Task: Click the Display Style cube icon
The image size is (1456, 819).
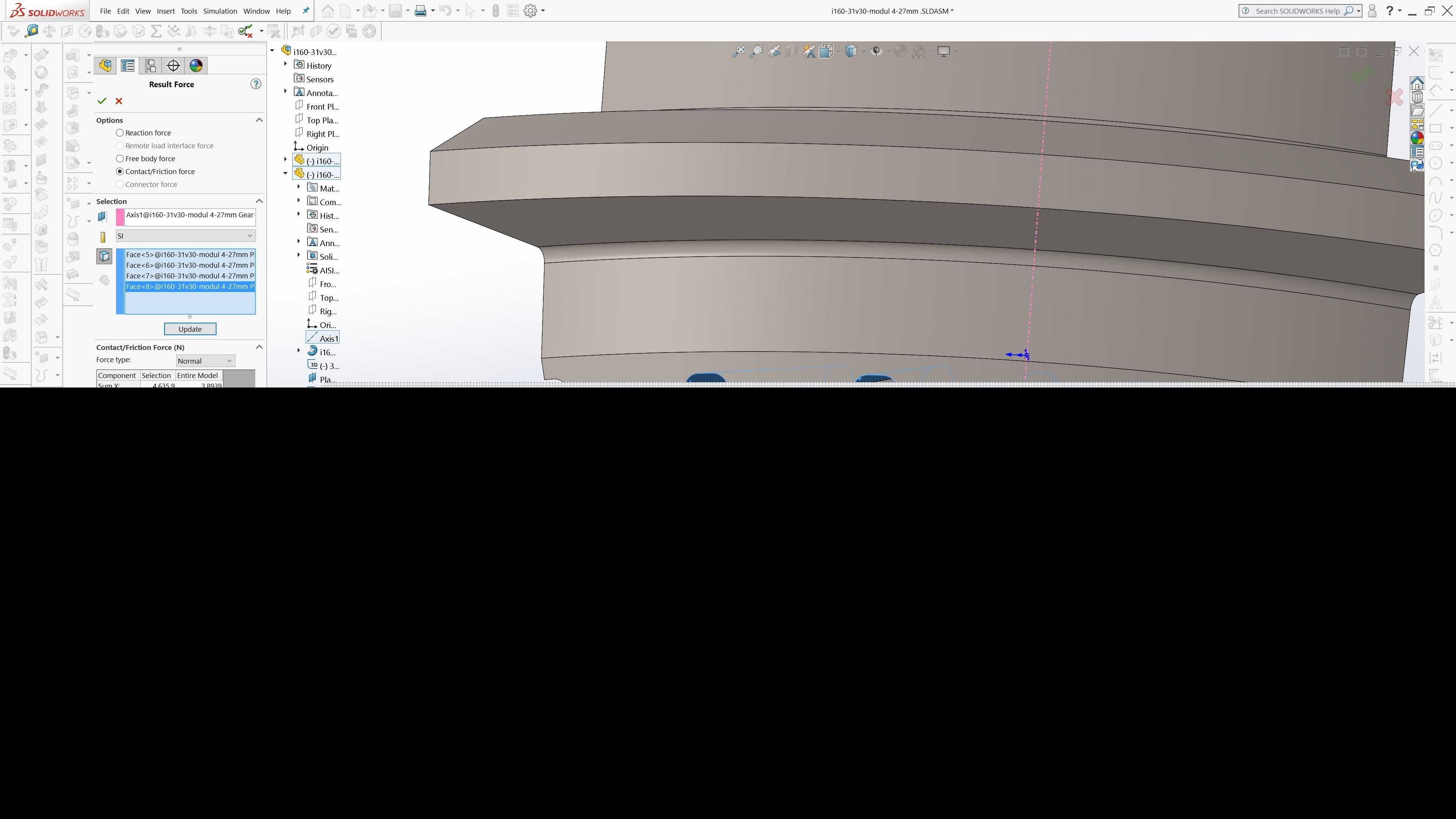Action: click(x=851, y=52)
